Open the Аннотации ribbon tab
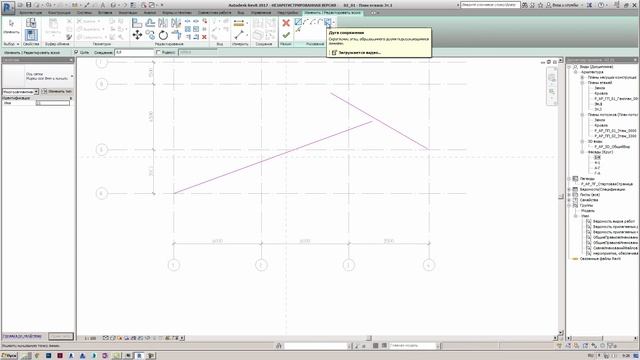This screenshot has height=360, width=640. [x=128, y=13]
